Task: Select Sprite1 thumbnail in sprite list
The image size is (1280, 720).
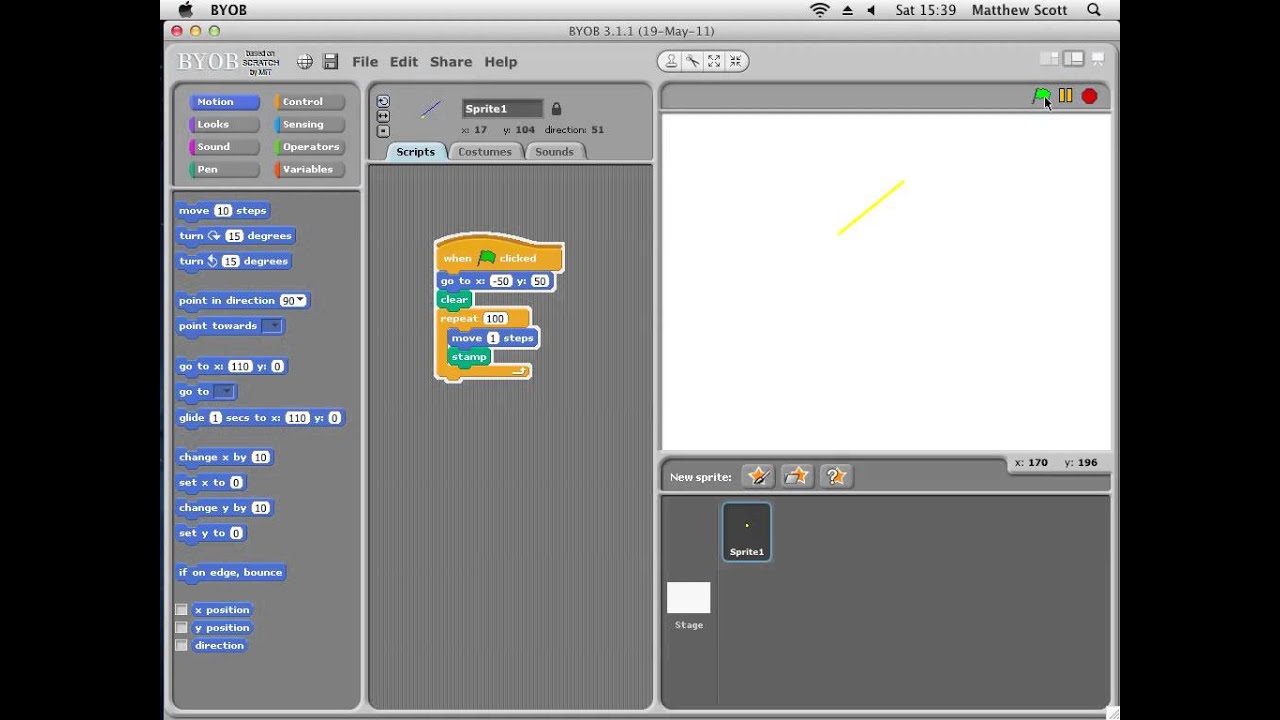Action: point(747,531)
